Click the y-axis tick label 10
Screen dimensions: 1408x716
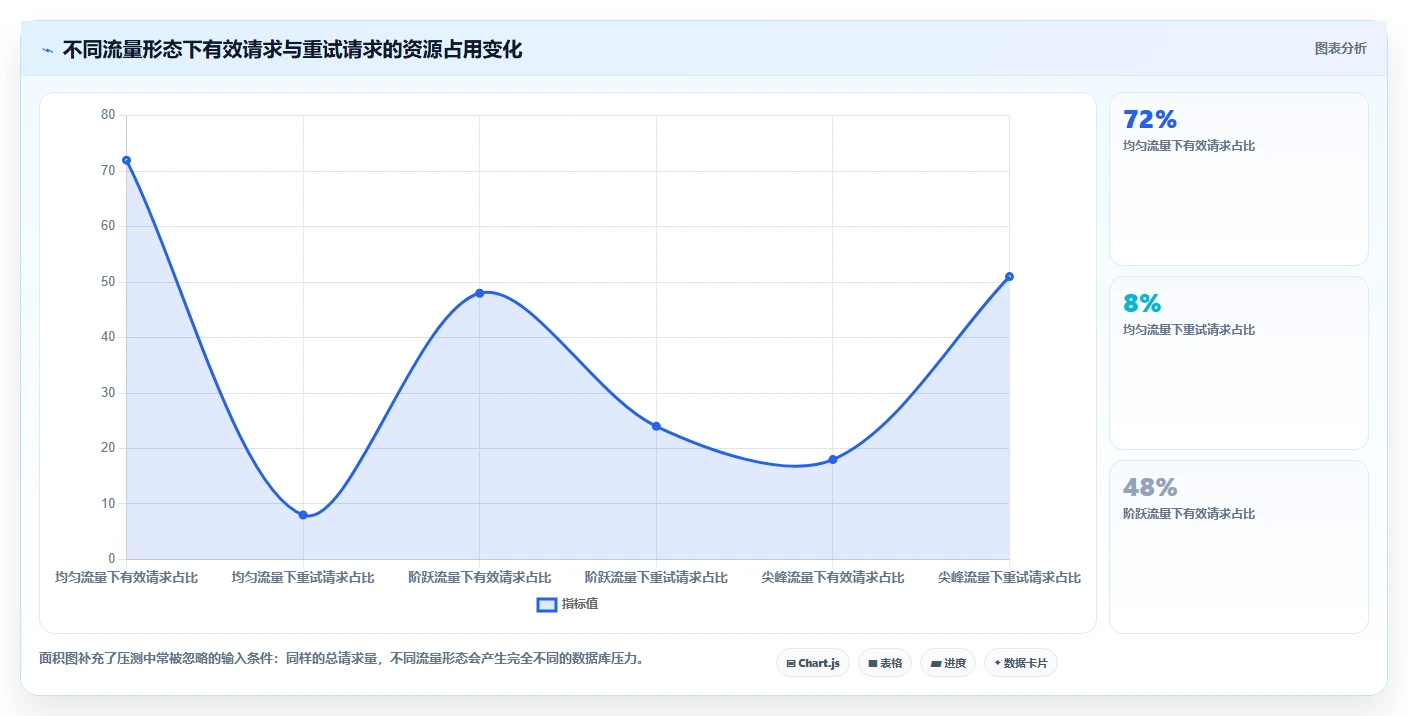tap(108, 504)
